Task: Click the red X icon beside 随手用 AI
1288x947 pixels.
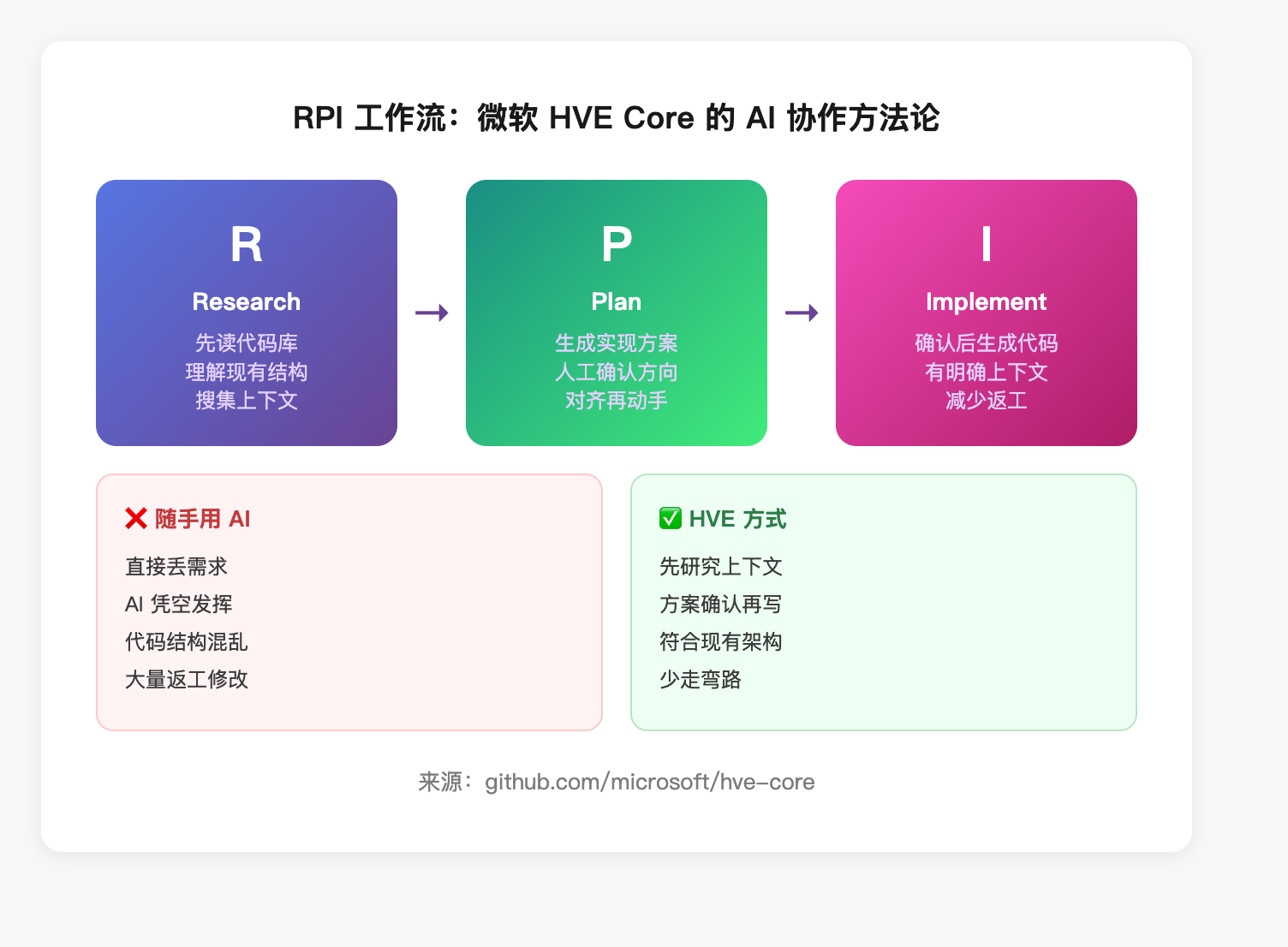Action: (136, 519)
